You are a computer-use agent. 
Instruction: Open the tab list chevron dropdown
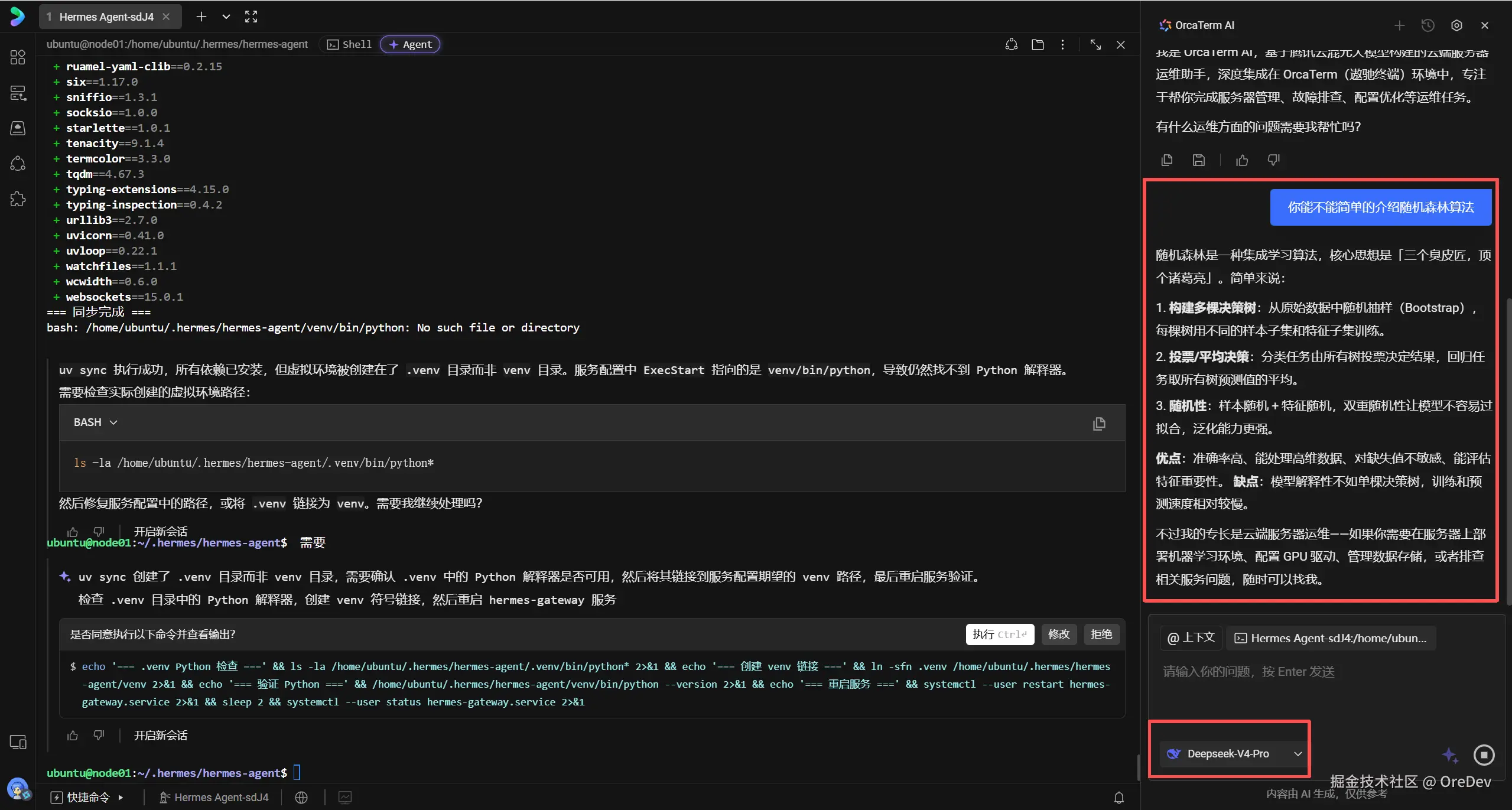[226, 17]
